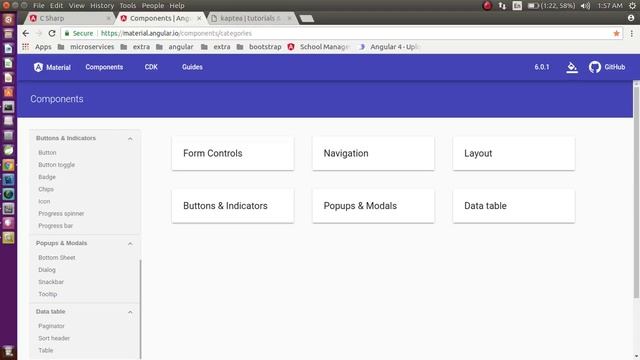640x360 pixels.
Task: Open the Tools menu
Action: (x=128, y=6)
